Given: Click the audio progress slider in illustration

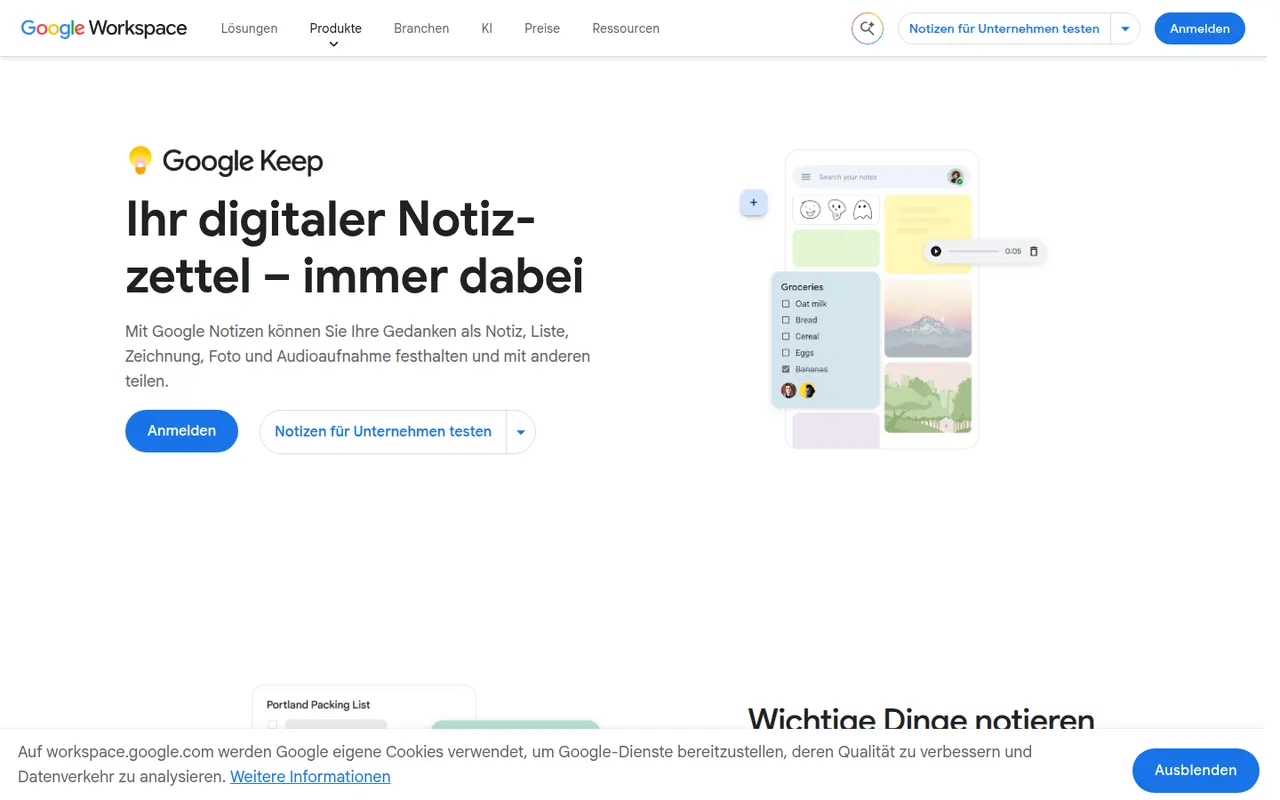Looking at the screenshot, I should [x=973, y=251].
